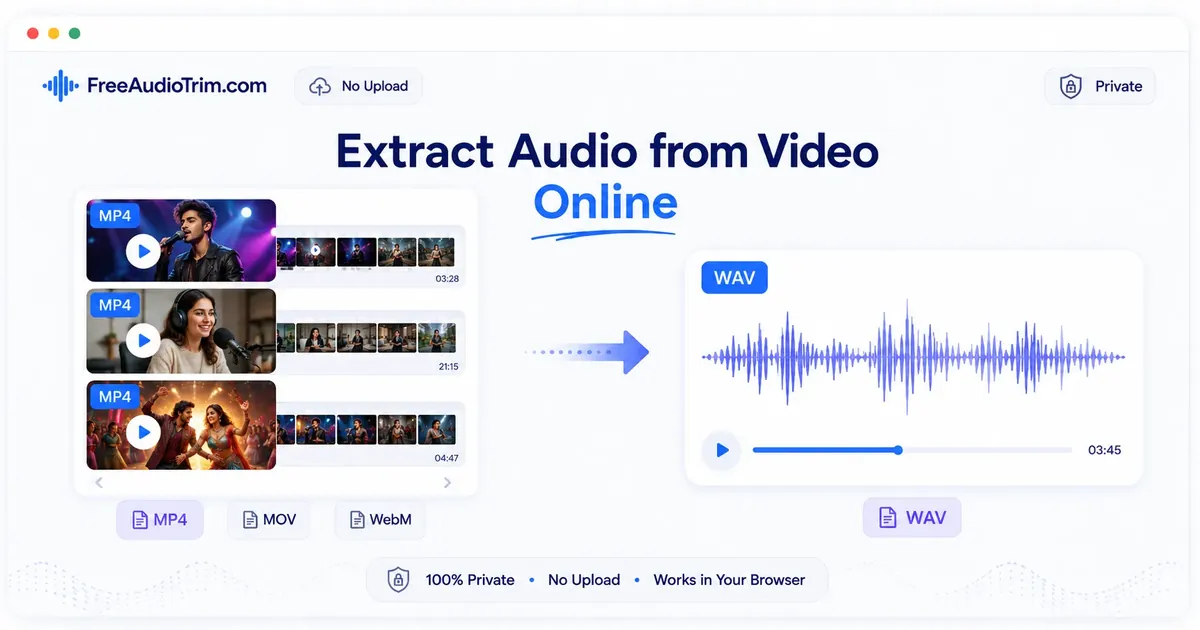
Task: Click the 21:15 duration label
Action: 448,367
